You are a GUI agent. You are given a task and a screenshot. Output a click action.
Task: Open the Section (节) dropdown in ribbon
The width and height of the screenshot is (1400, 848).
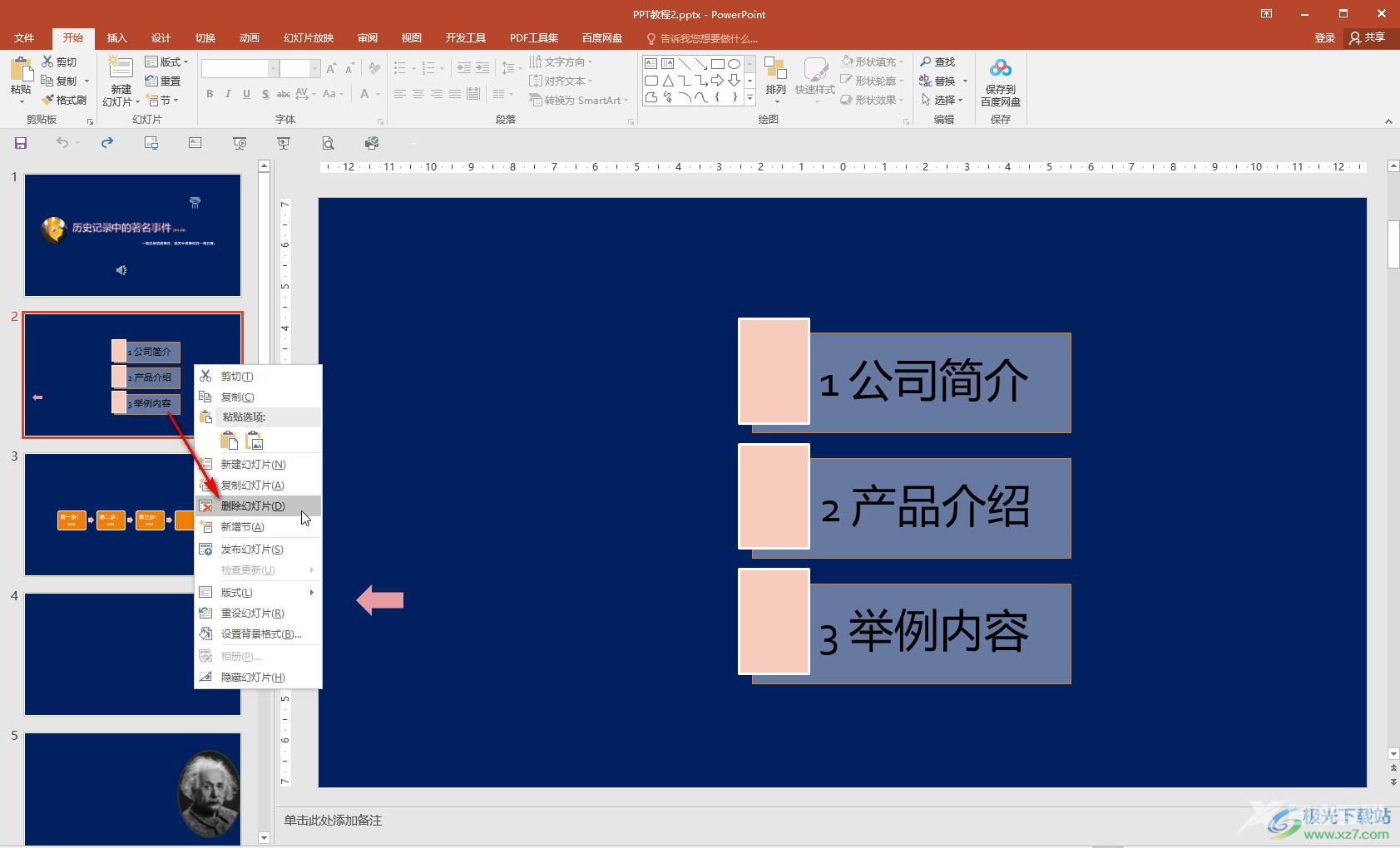pyautogui.click(x=163, y=101)
